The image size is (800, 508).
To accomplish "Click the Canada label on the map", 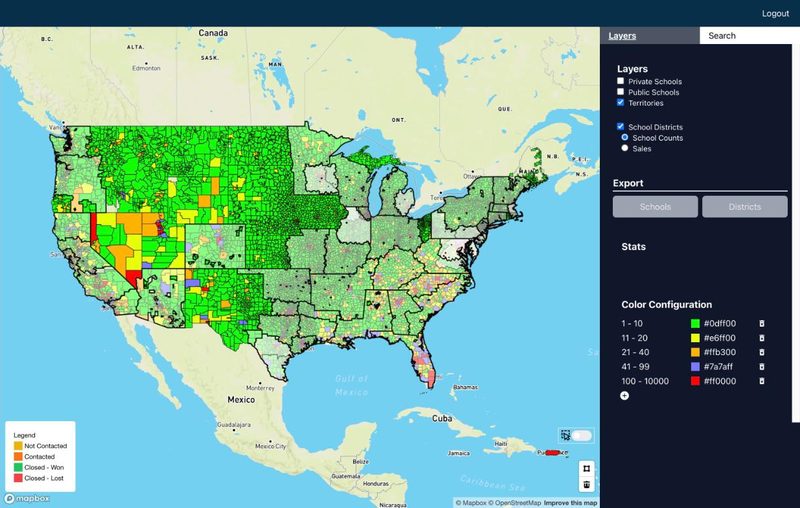I will click(x=213, y=33).
